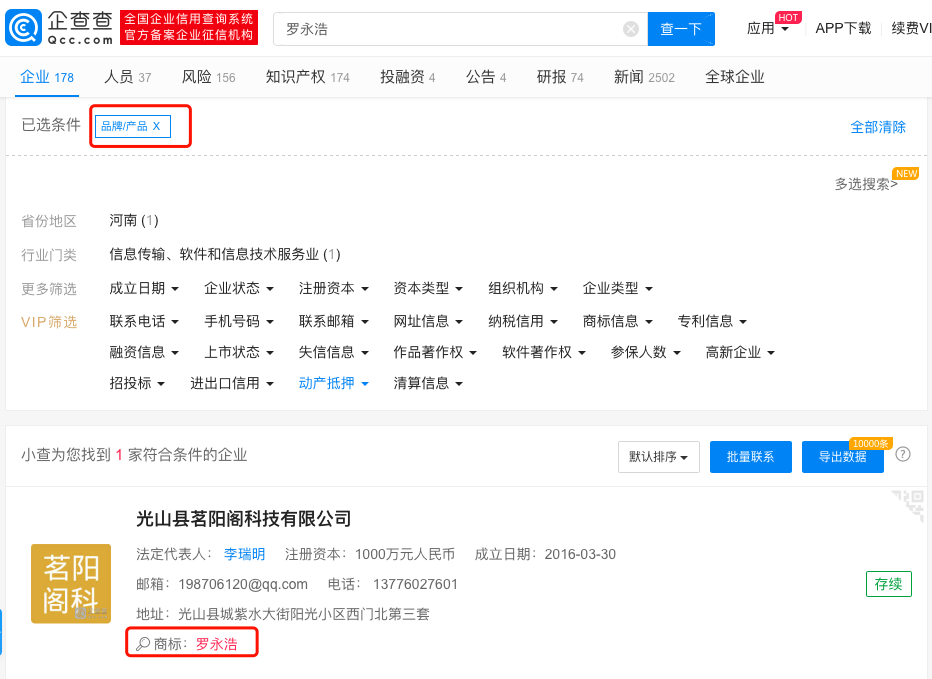
Task: Click trademark 罗永浩 in result
Action: (x=216, y=644)
